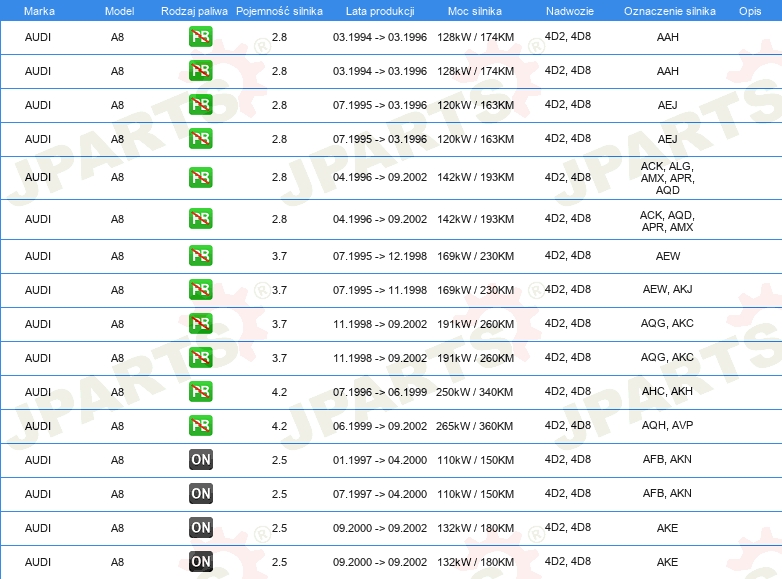Click the 06.1999 -> 09.2002 production date cell

379,426
